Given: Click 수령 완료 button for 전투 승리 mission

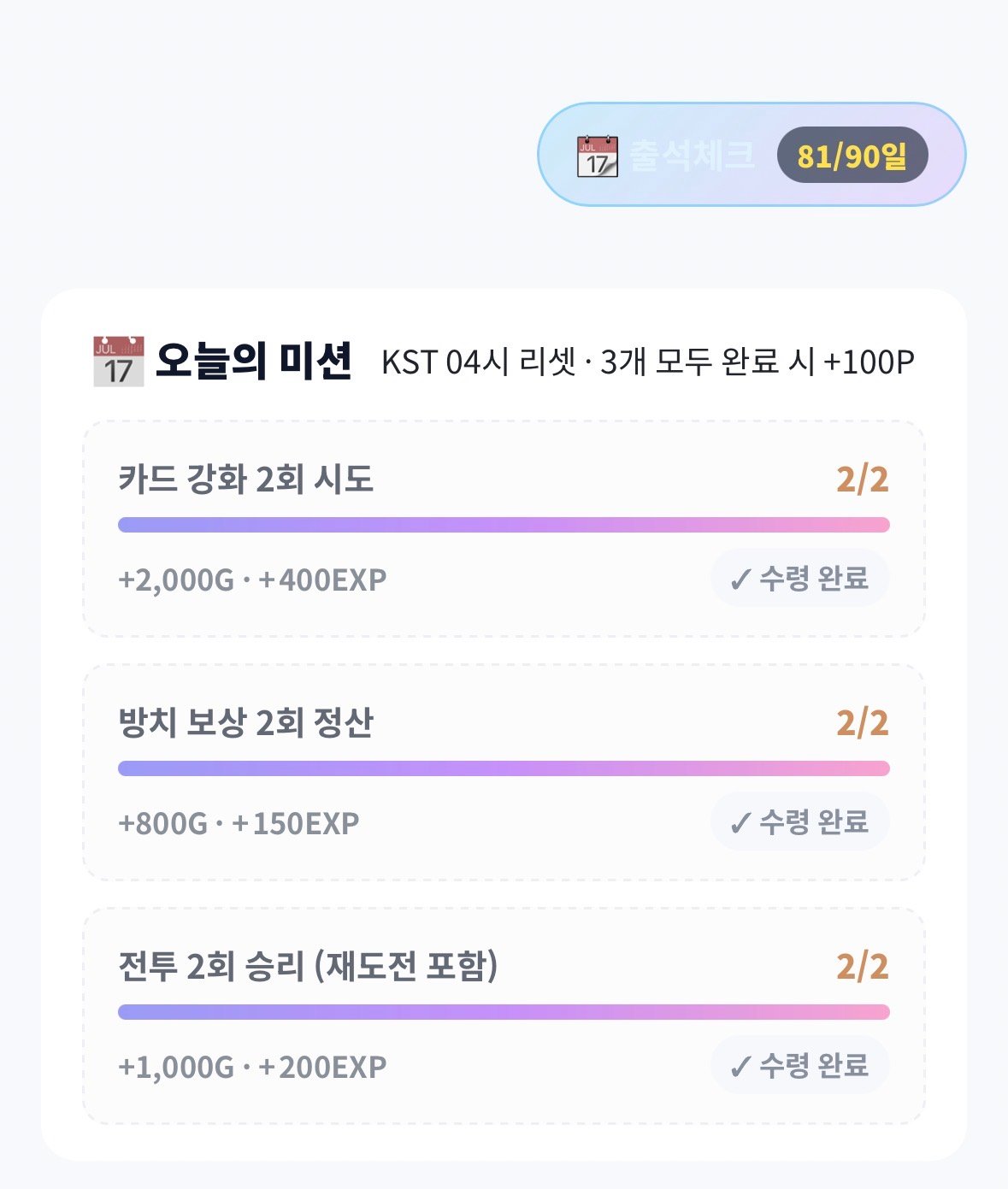Looking at the screenshot, I should point(800,1066).
